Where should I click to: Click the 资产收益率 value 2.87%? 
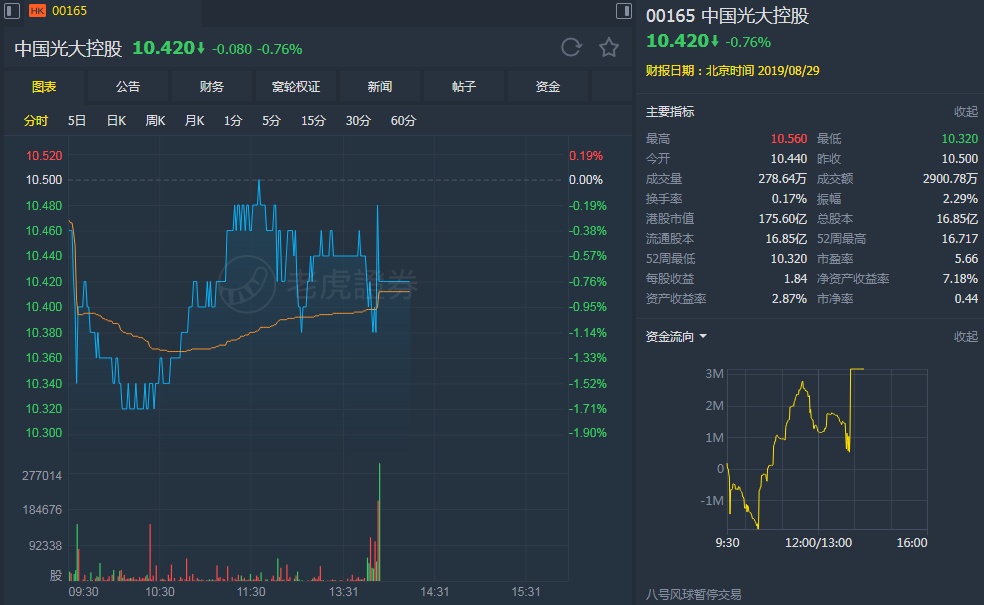(x=789, y=299)
